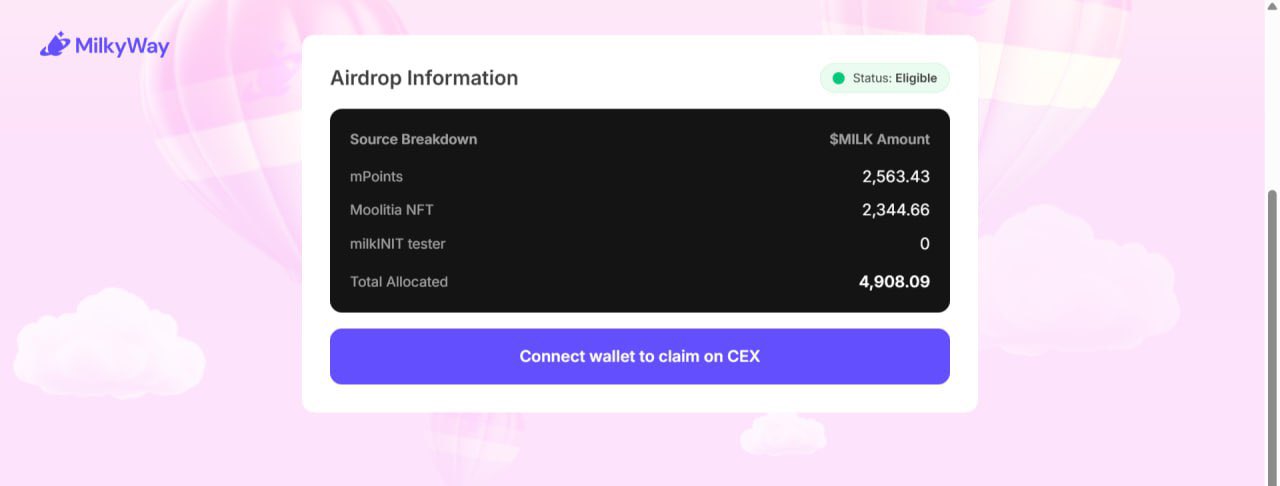Click the $MILK Amount column header
Screen dimensions: 1280x486
point(879,139)
